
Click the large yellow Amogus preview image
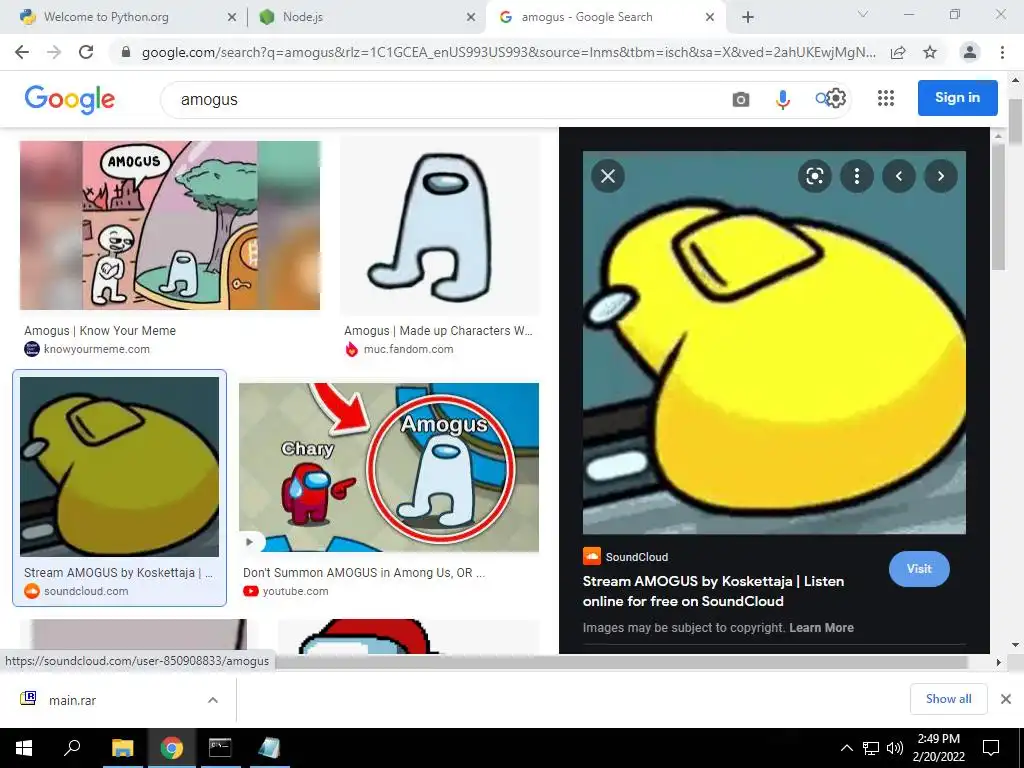[774, 342]
